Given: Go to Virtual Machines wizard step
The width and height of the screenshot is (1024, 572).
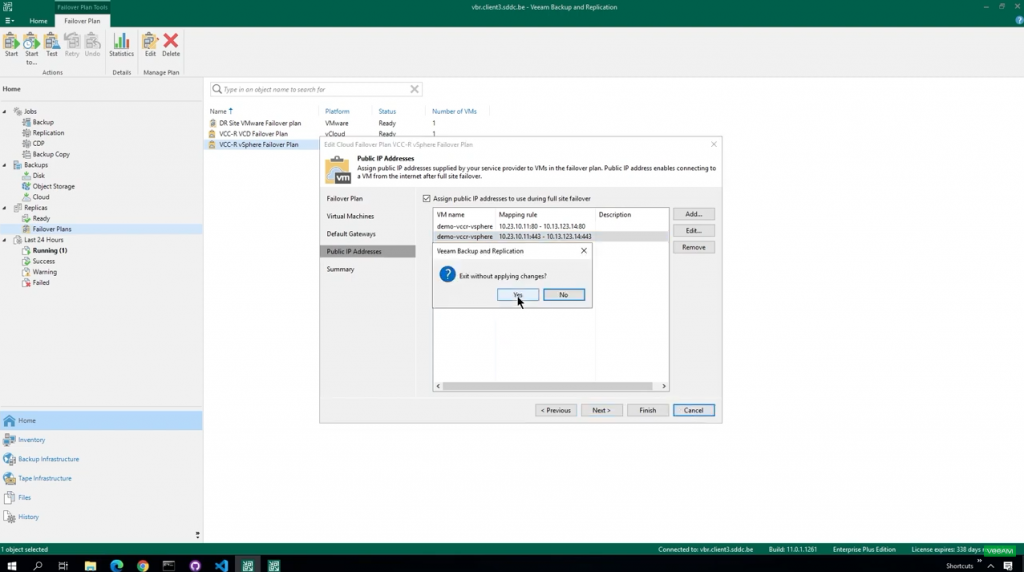Looking at the screenshot, I should coord(350,216).
